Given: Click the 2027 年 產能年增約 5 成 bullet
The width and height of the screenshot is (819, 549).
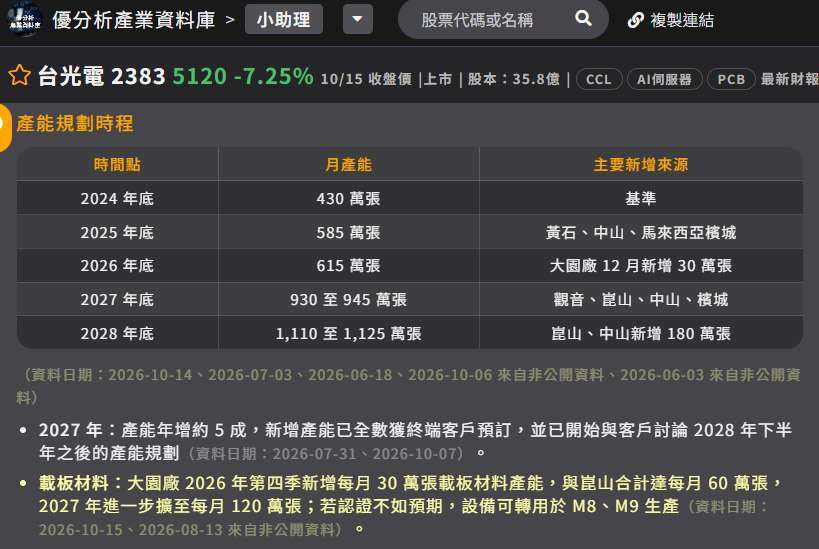Looking at the screenshot, I should pyautogui.click(x=415, y=441).
